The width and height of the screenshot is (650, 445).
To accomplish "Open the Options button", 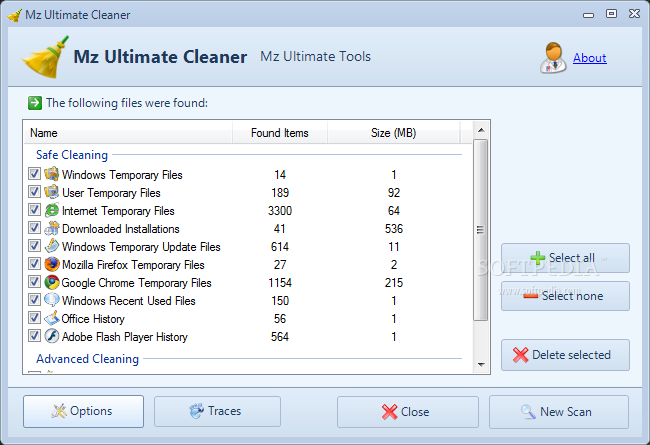I will [x=83, y=411].
